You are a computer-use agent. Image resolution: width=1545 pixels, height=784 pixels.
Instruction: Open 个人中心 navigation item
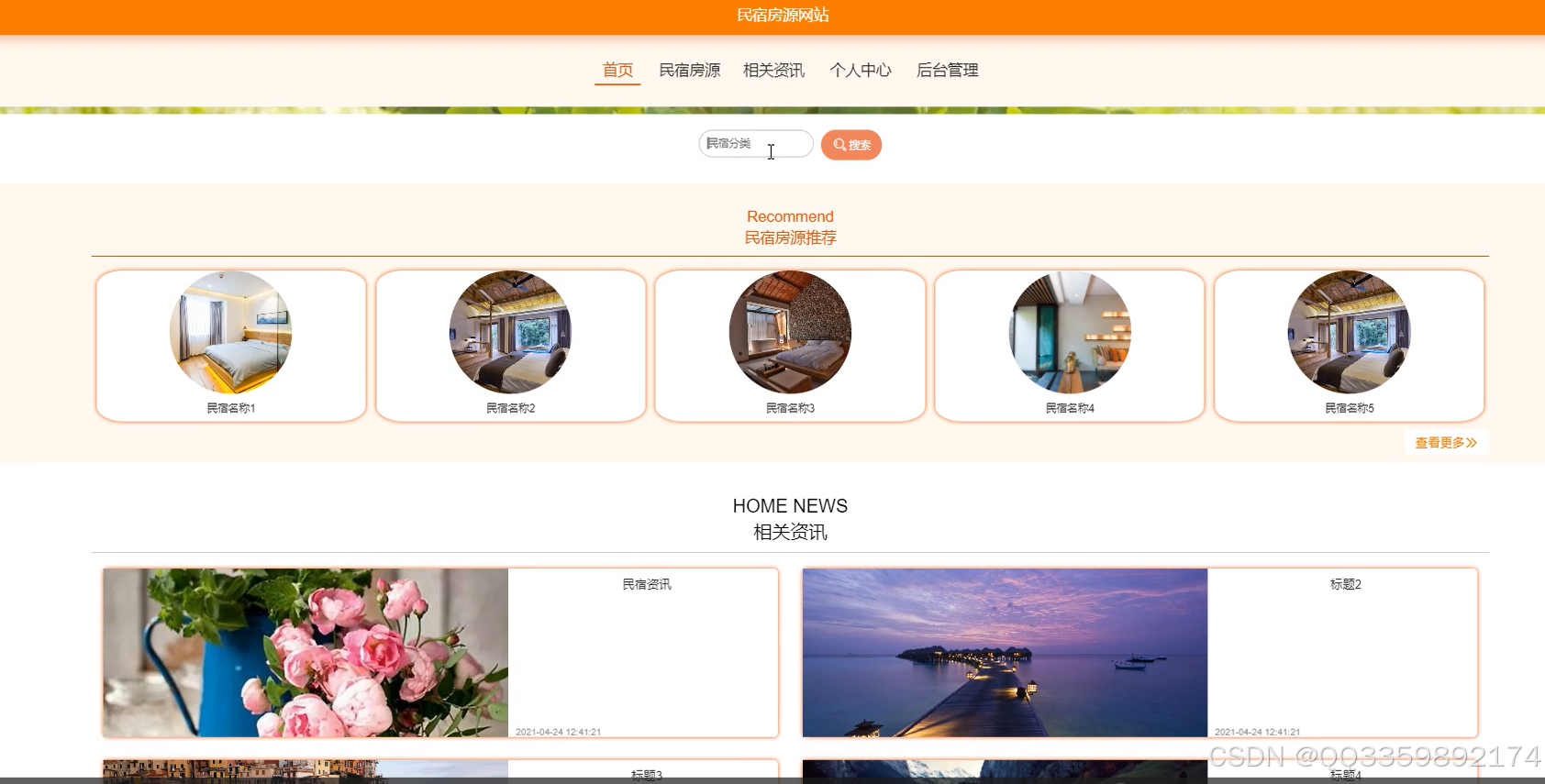pyautogui.click(x=860, y=70)
